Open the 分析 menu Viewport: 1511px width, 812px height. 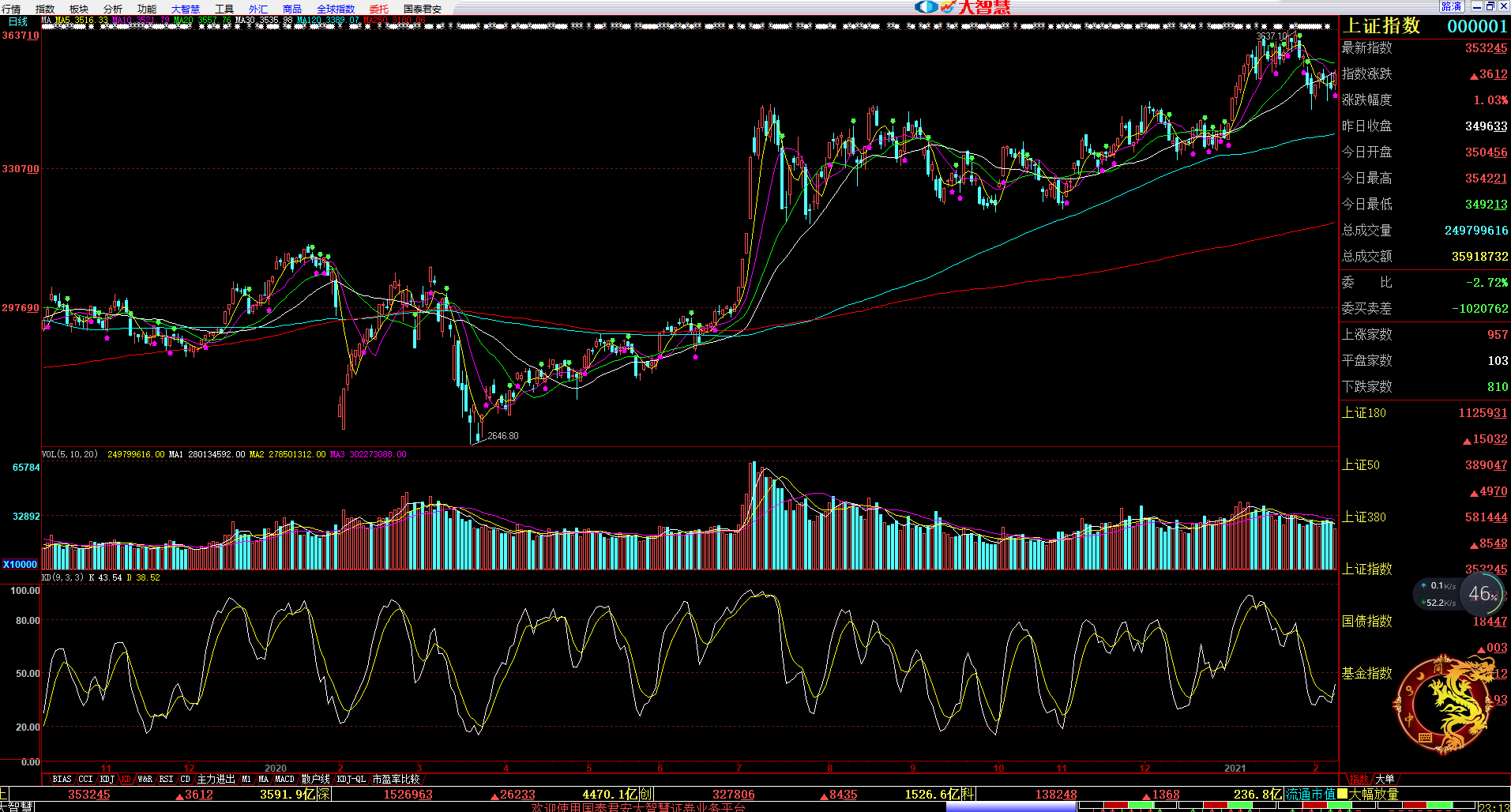(x=113, y=9)
